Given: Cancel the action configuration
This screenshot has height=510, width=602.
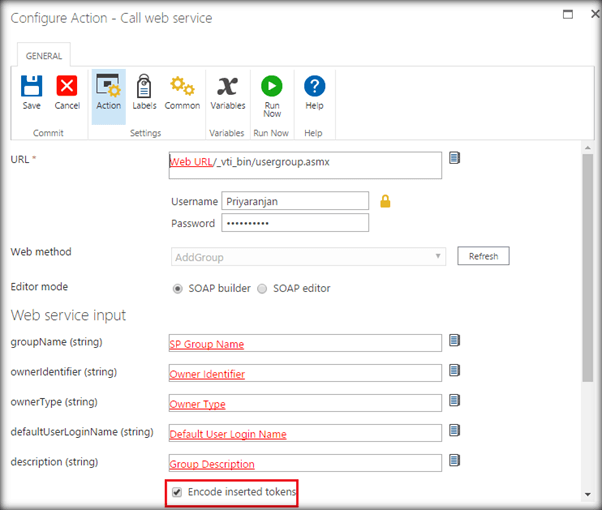Looking at the screenshot, I should coord(67,92).
